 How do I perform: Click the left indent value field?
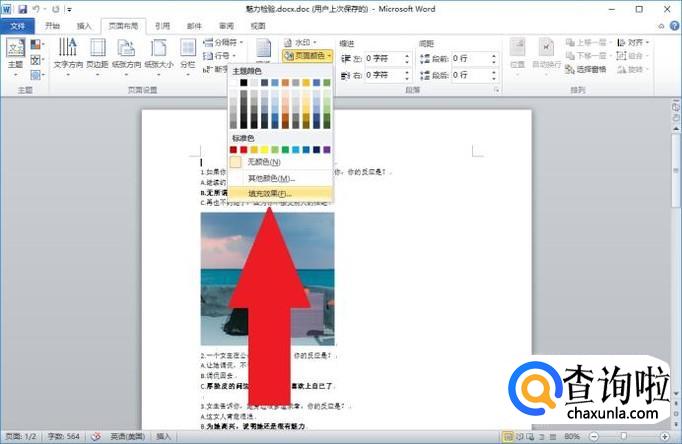click(x=386, y=58)
